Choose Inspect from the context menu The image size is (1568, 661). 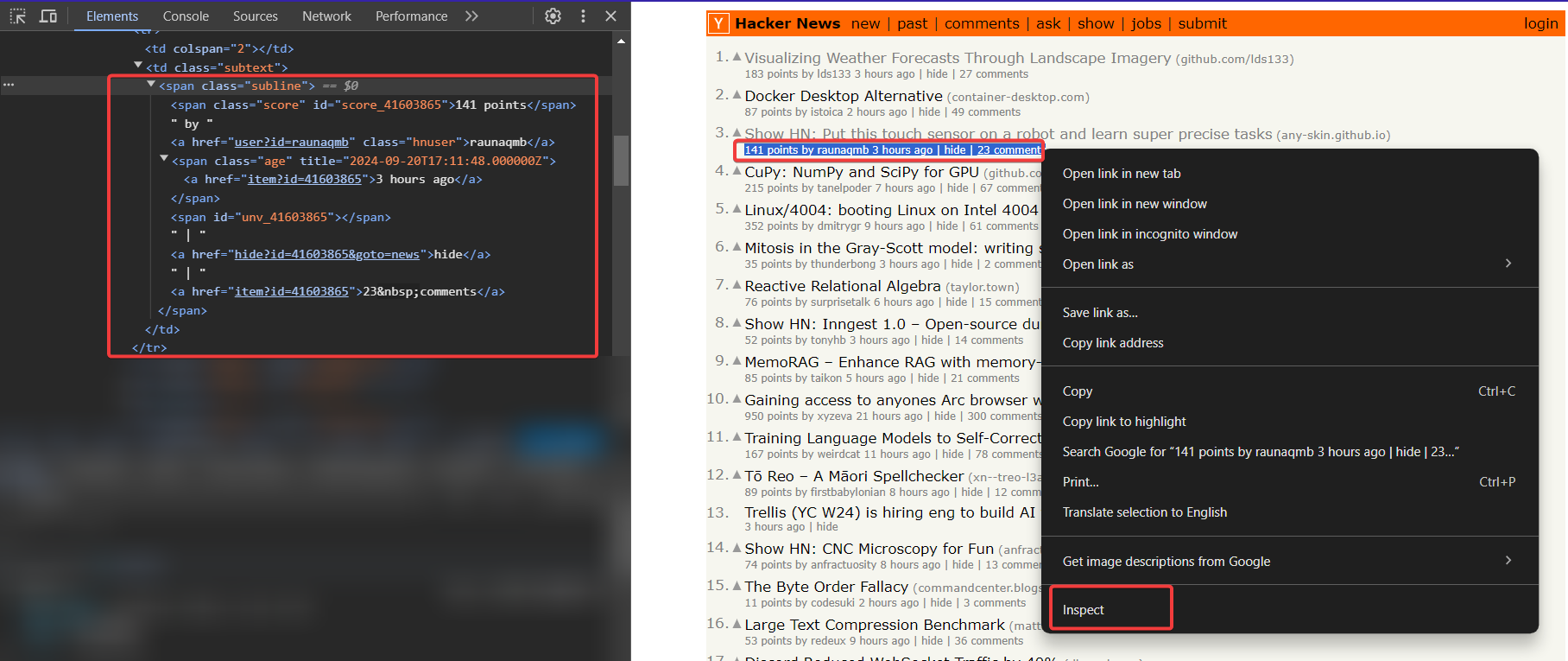coord(1084,610)
